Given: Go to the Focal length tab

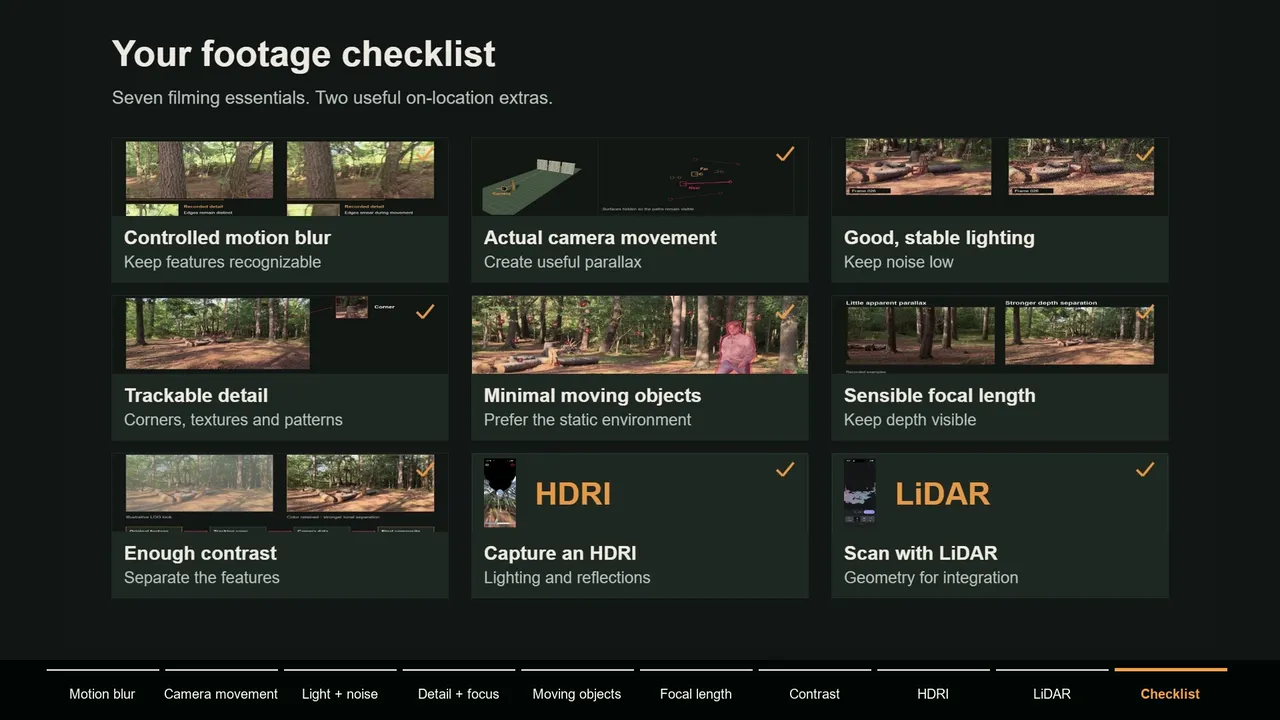Looking at the screenshot, I should point(696,693).
